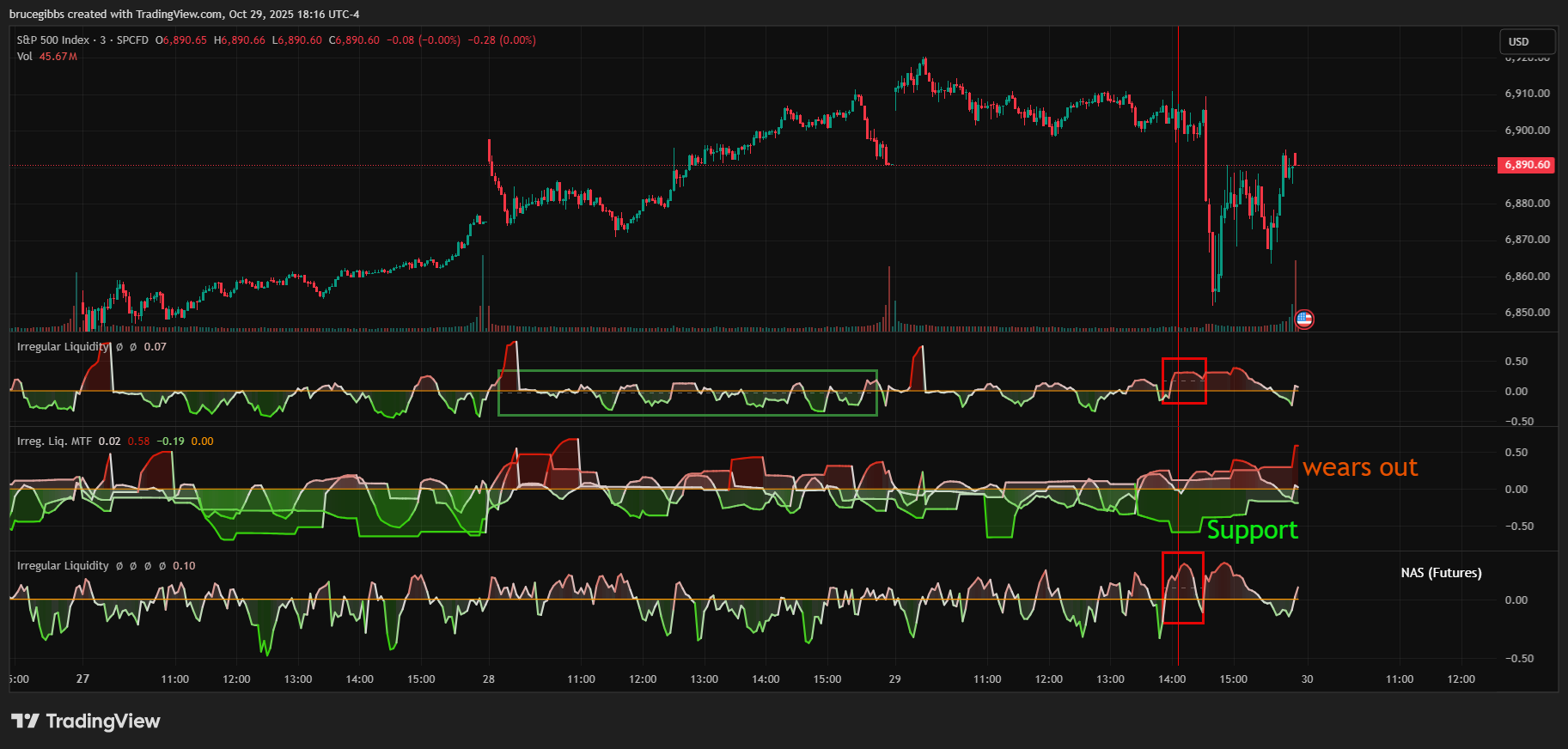This screenshot has width=1568, height=749.
Task: Click the US flag economic event icon
Action: [1304, 320]
